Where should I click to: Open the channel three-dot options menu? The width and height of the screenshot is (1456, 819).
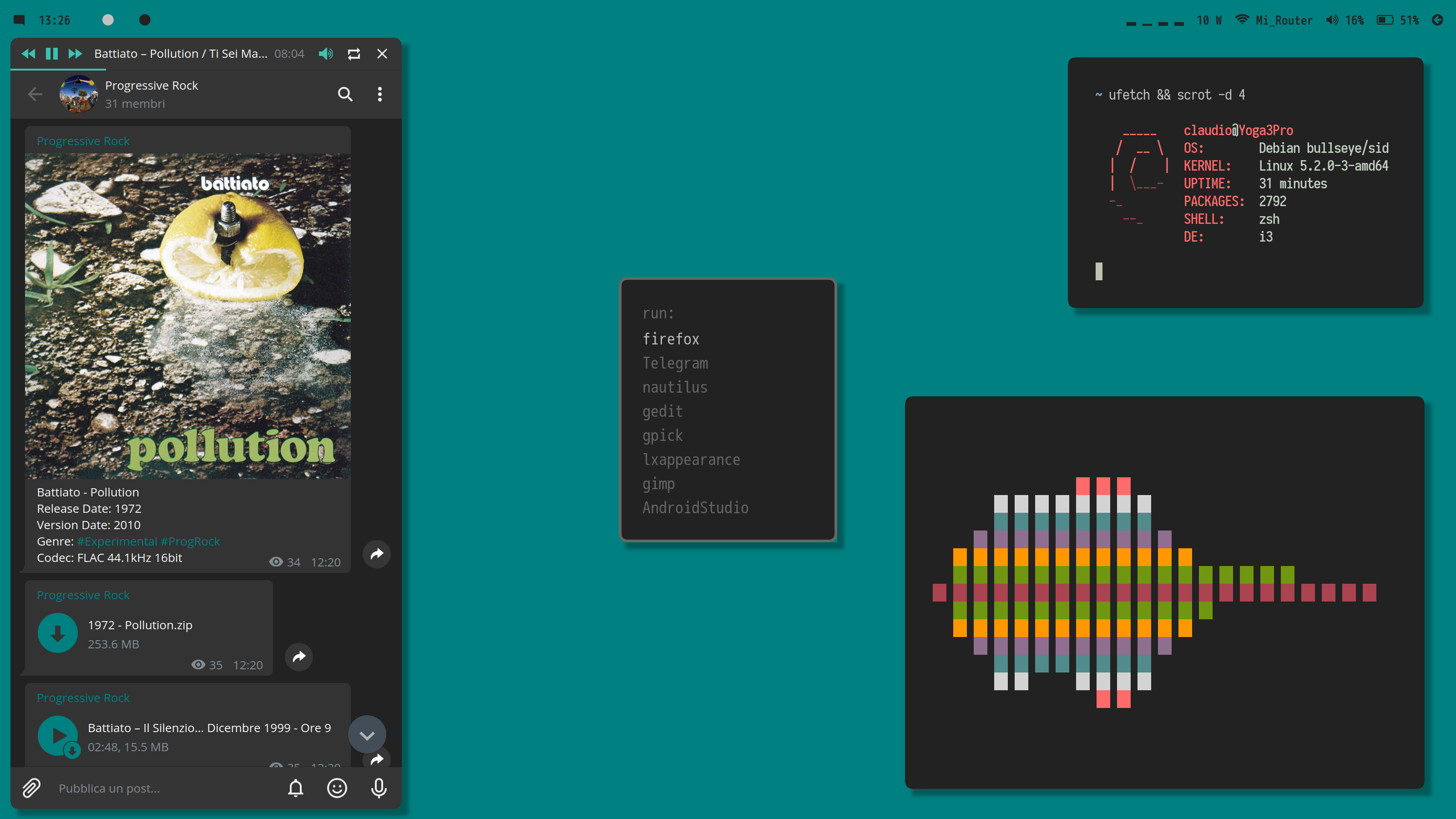380,94
